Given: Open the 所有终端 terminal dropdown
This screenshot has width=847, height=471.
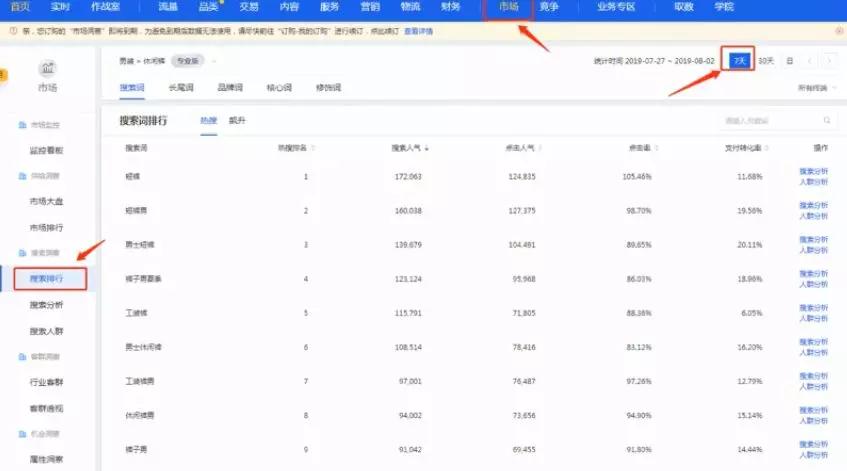Looking at the screenshot, I should coord(816,88).
